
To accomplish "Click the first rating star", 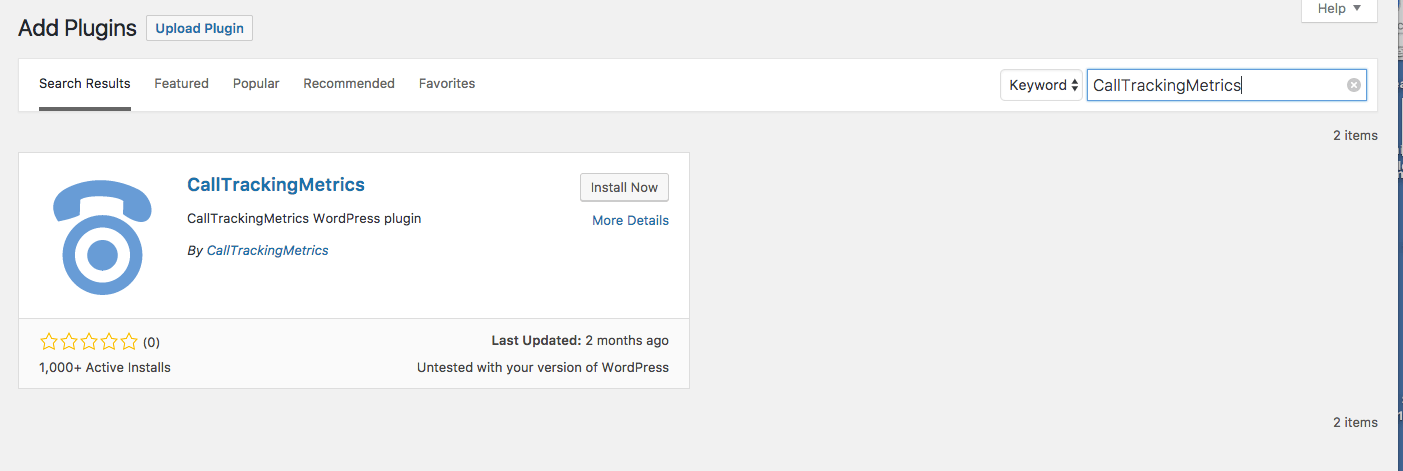I will click(48, 341).
